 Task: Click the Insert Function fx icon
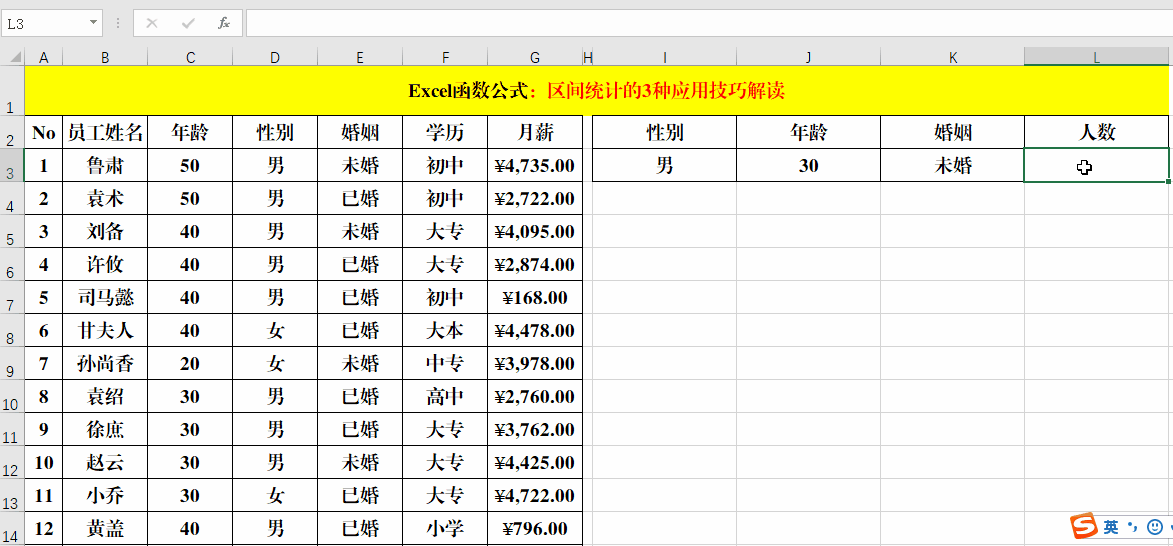point(224,23)
